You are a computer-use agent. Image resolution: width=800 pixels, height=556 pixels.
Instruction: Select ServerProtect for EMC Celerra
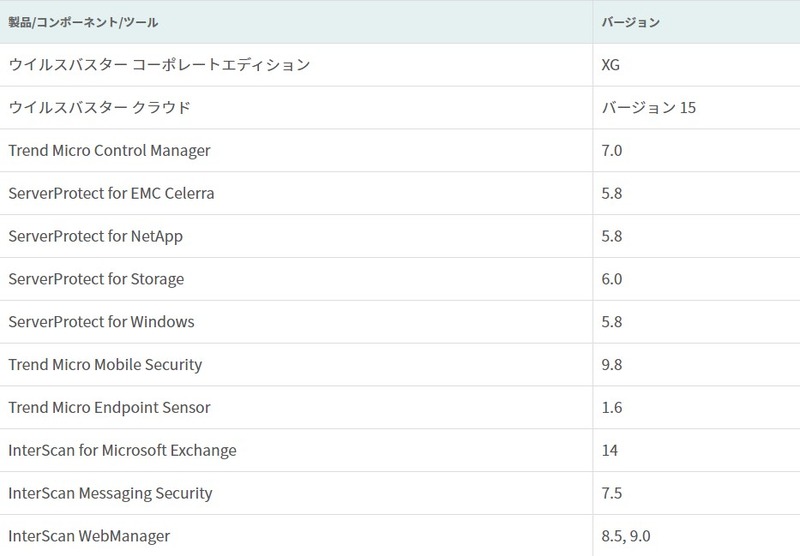click(x=111, y=194)
